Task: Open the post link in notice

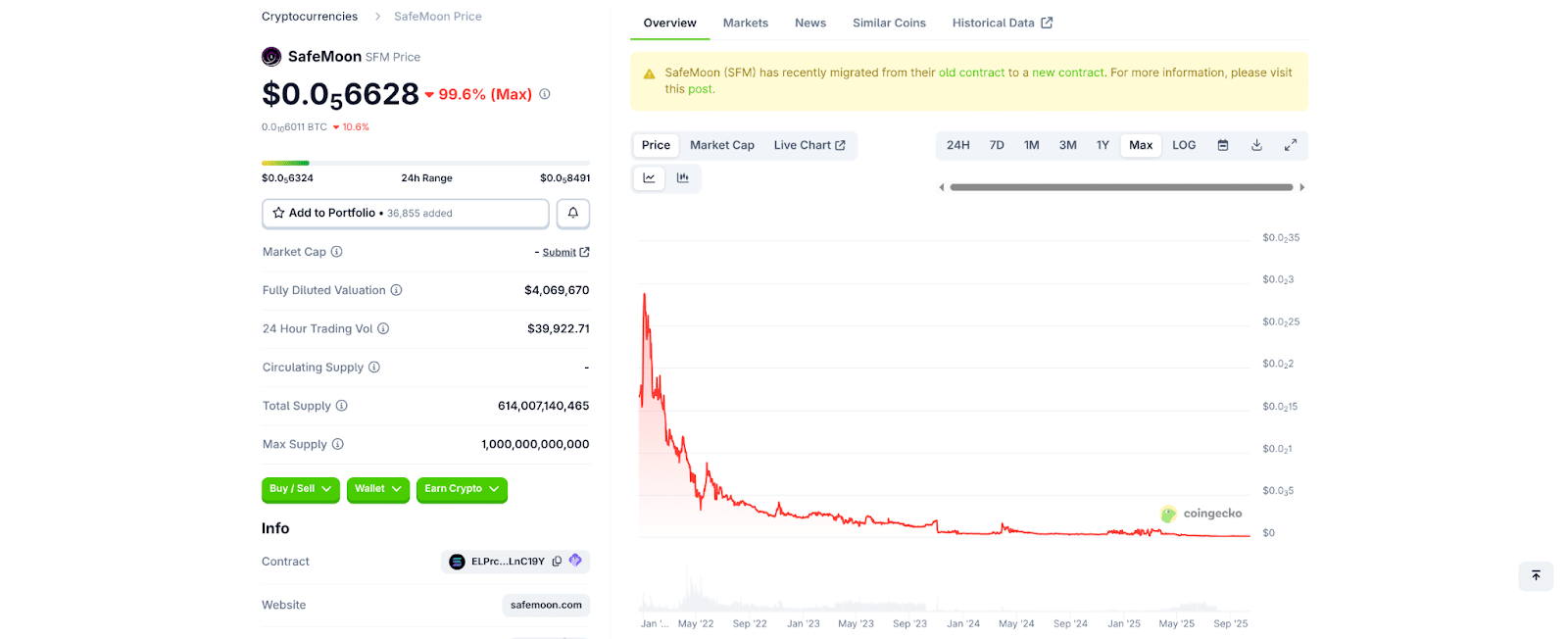Action: point(701,89)
